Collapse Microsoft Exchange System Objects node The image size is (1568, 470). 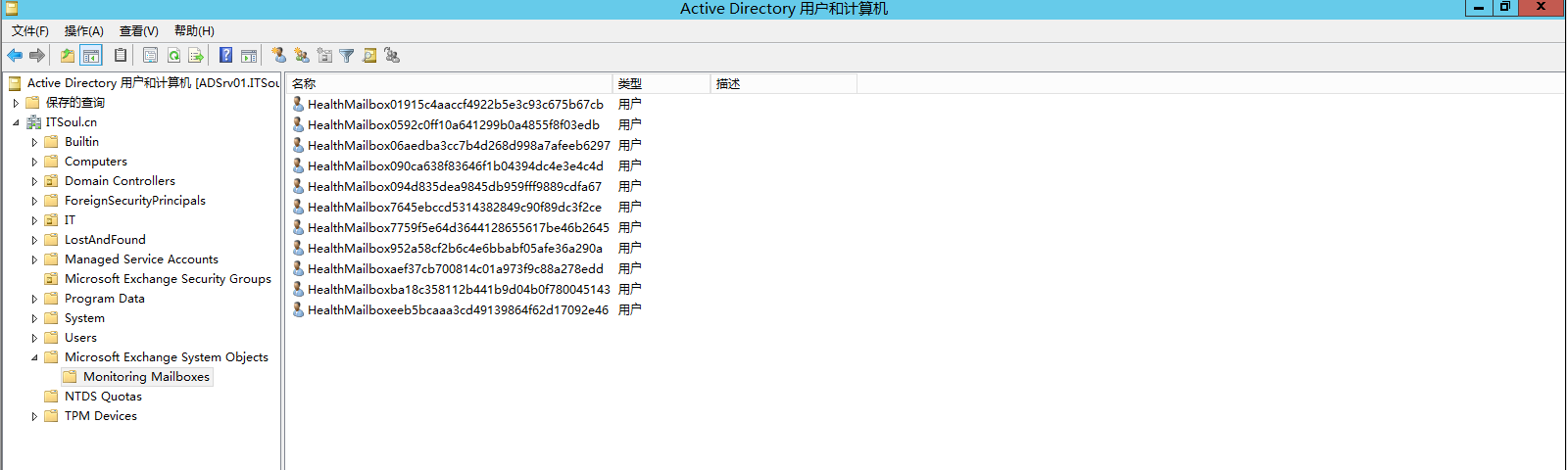click(x=34, y=357)
